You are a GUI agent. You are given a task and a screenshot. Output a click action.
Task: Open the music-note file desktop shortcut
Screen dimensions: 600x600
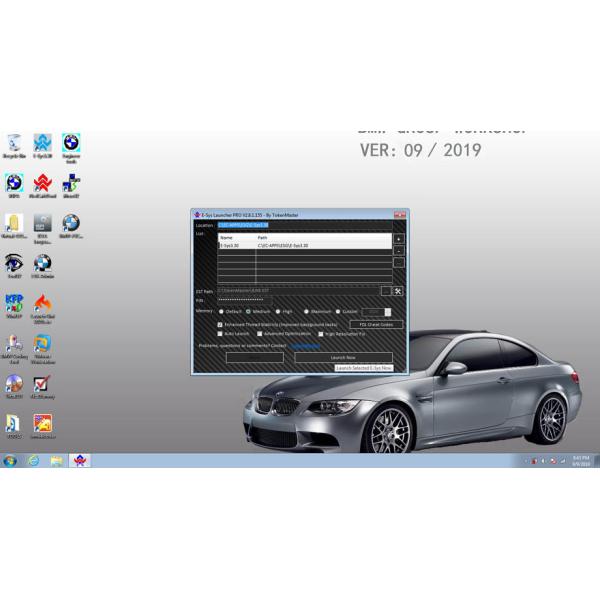point(14,426)
